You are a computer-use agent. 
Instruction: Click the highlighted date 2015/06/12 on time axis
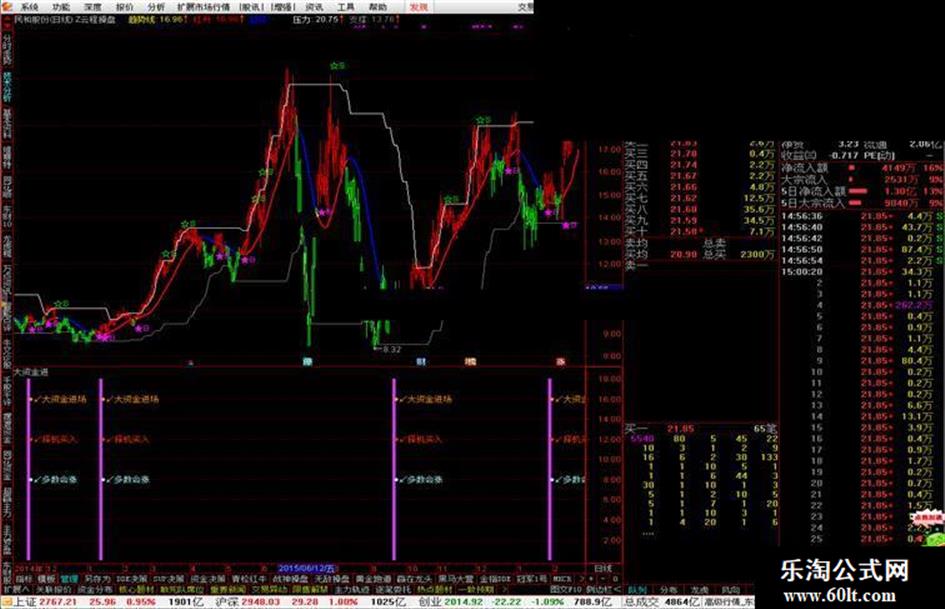[x=306, y=569]
